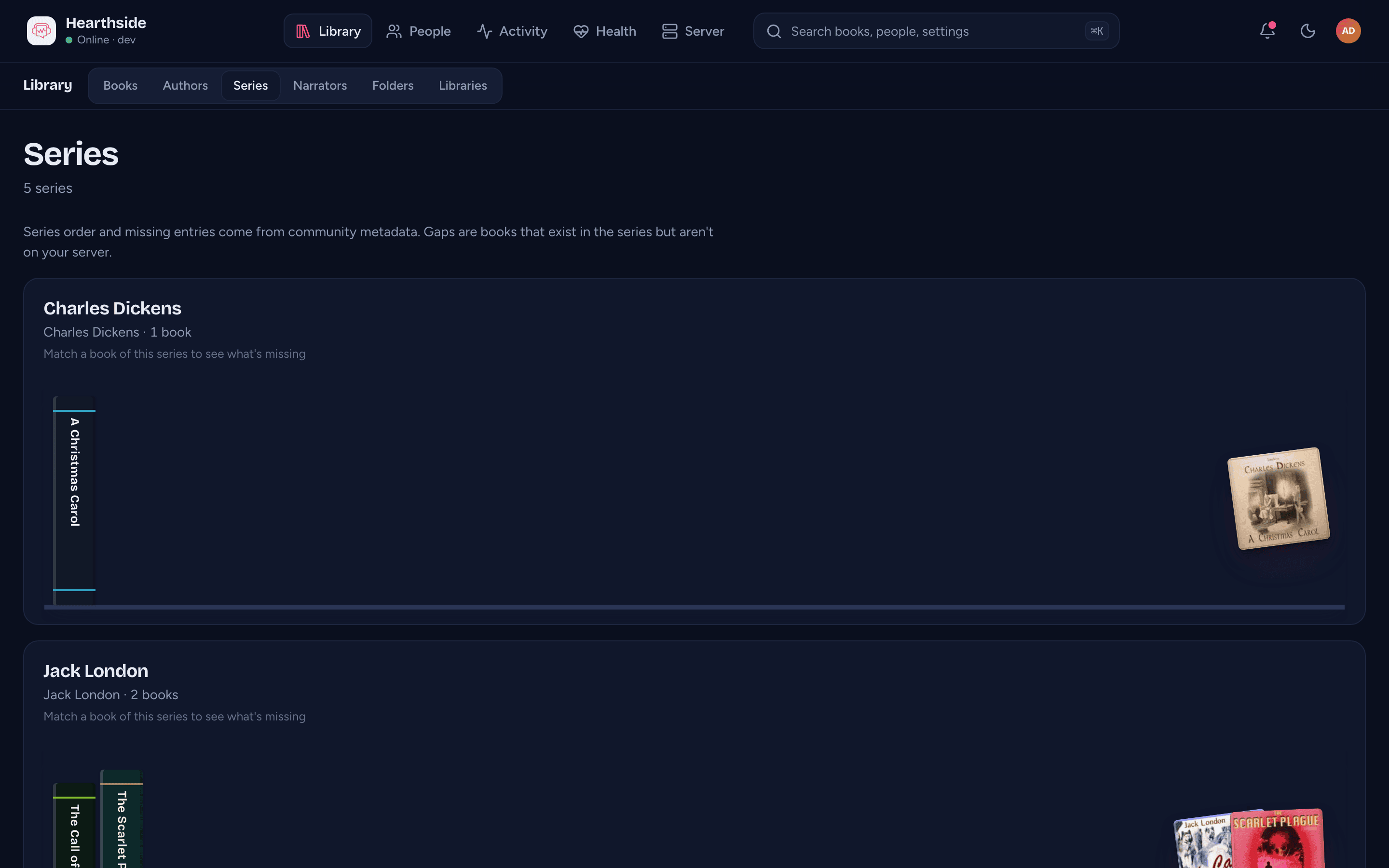Click The Scarlet Plague cover thumbnail
The width and height of the screenshot is (1389, 868).
tap(1278, 839)
